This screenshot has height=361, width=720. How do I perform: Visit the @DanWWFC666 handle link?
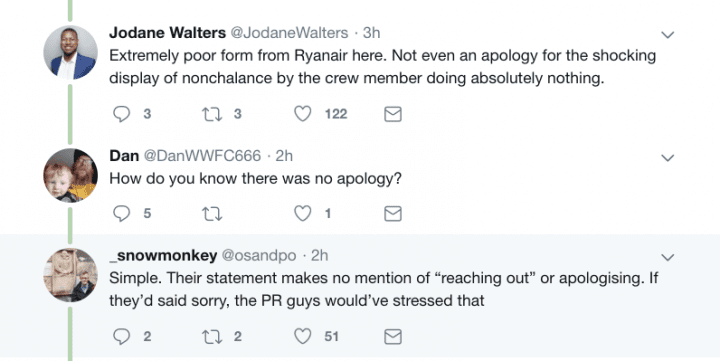pos(202,156)
